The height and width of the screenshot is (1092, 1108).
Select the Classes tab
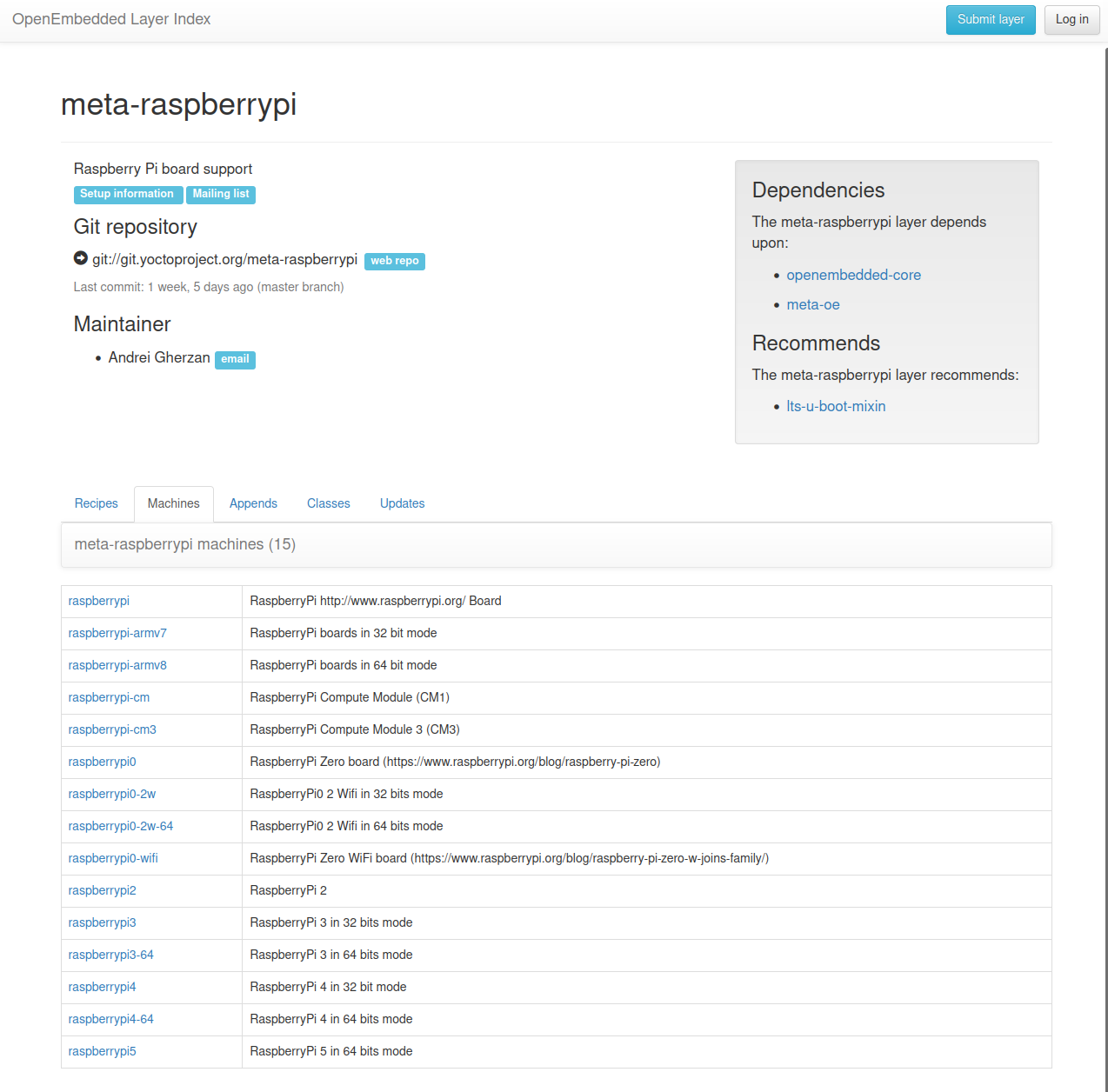coord(328,503)
